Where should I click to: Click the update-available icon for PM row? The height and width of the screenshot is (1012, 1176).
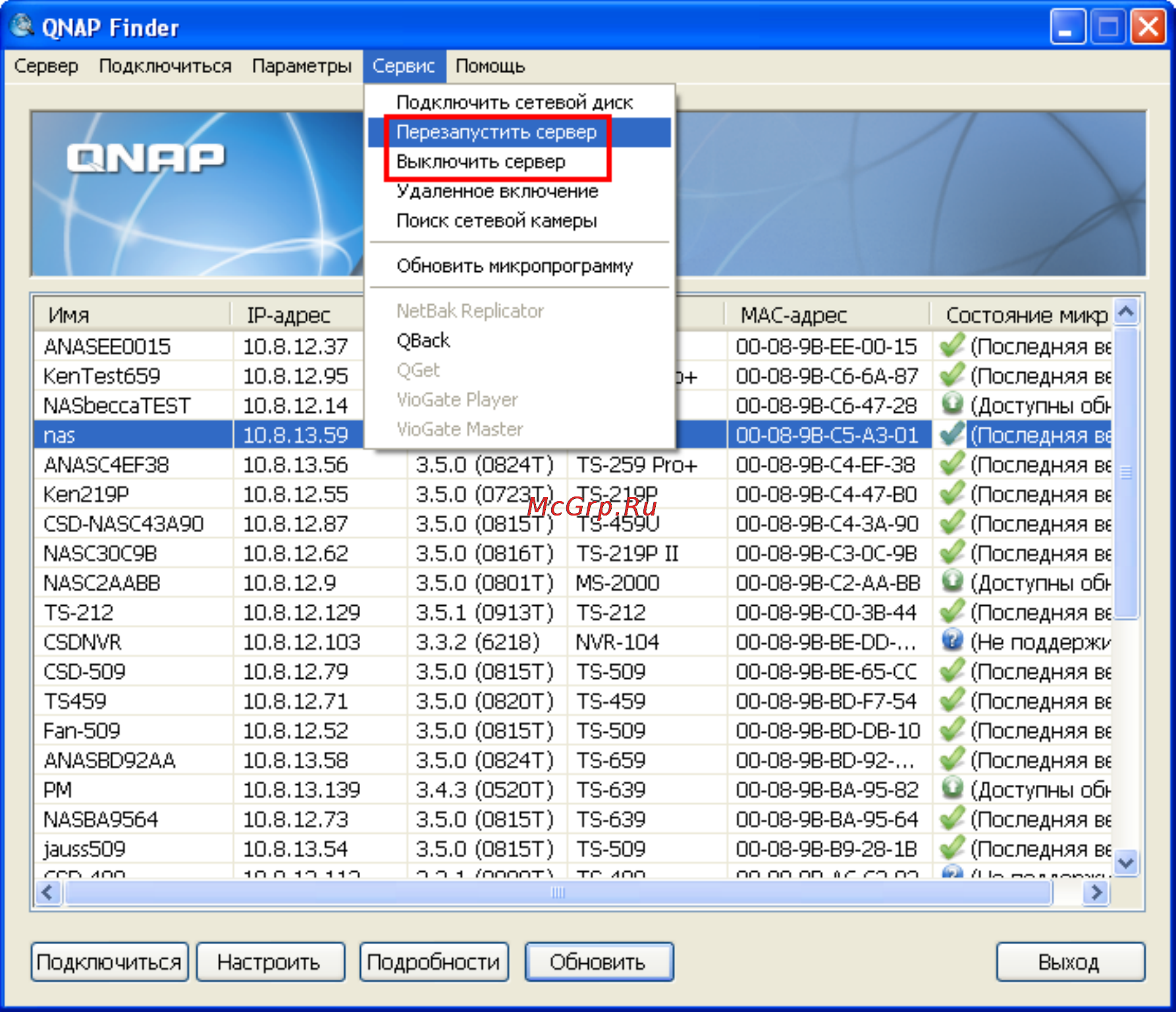952,788
